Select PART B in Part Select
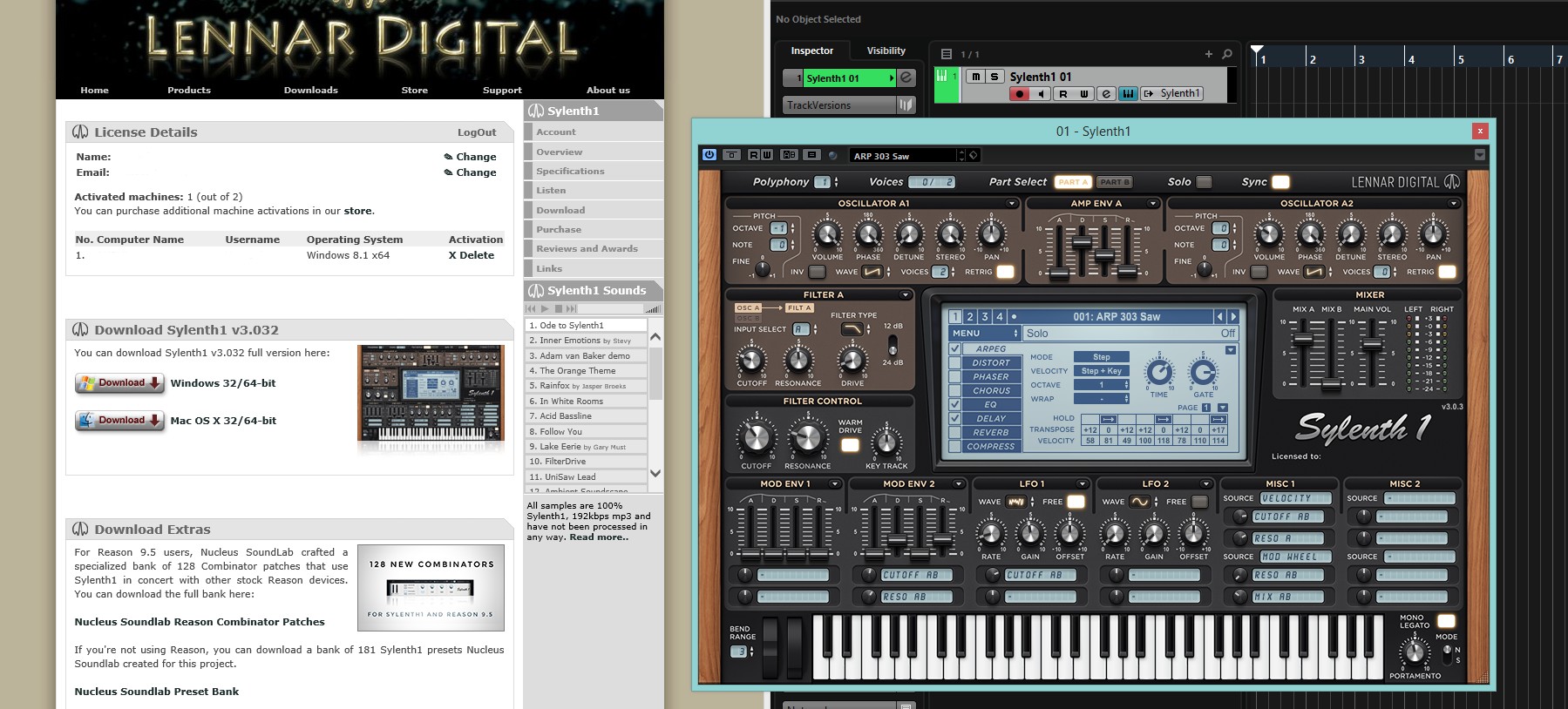The image size is (1568, 709). (x=1113, y=182)
